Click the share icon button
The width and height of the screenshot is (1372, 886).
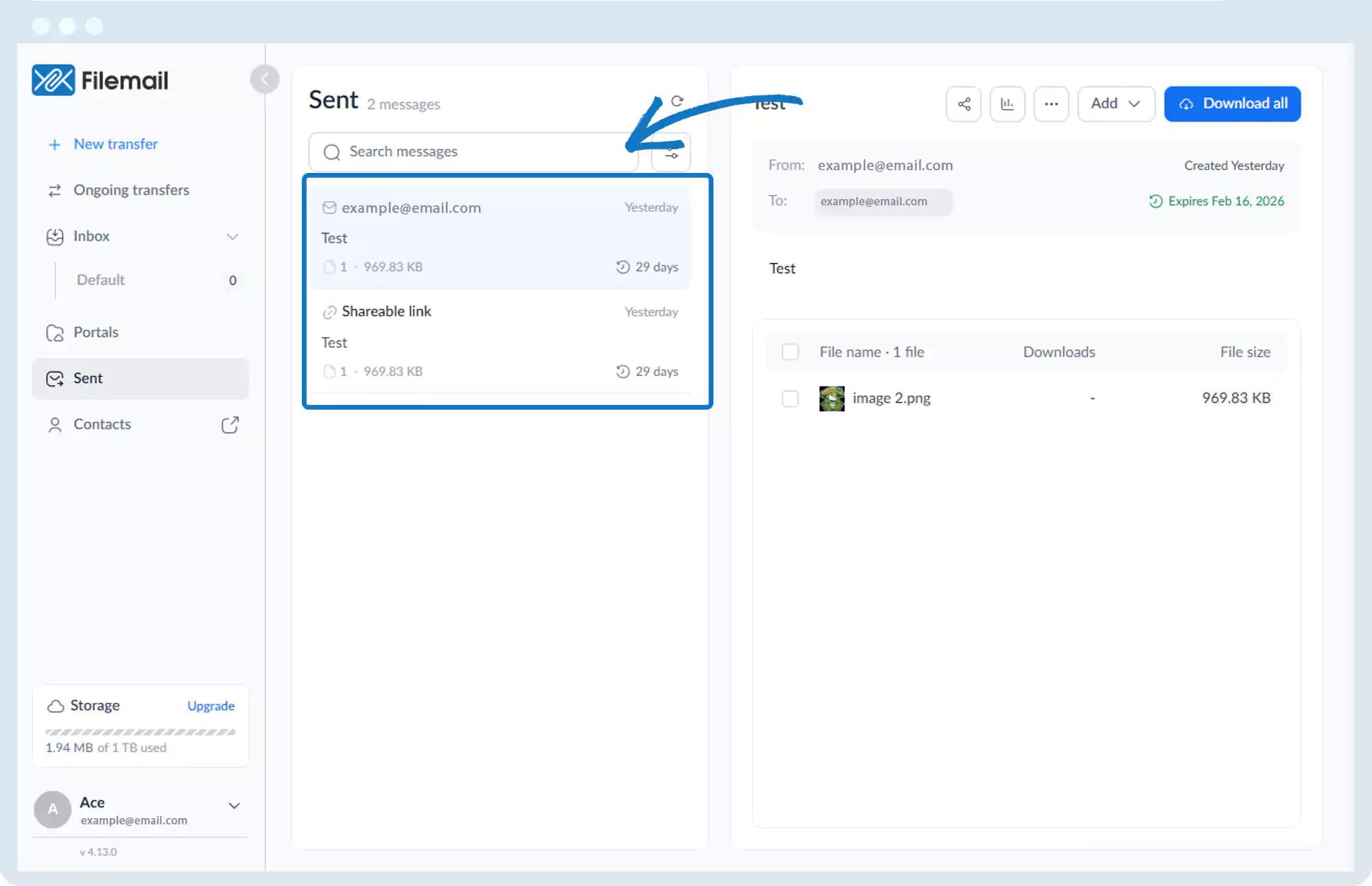point(963,104)
